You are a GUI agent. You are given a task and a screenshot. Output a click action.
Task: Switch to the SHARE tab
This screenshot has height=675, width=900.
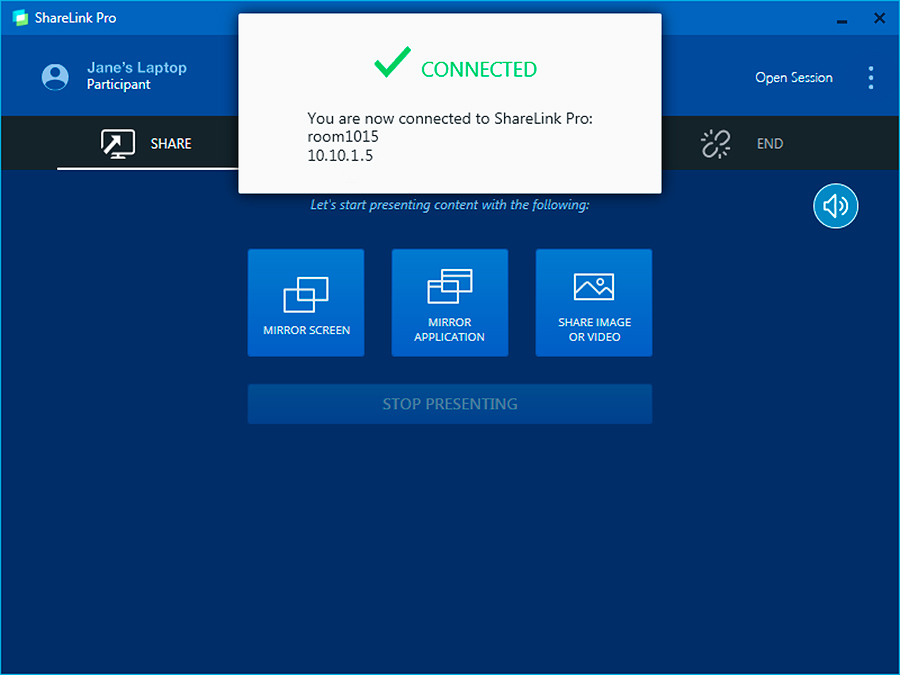tap(147, 143)
